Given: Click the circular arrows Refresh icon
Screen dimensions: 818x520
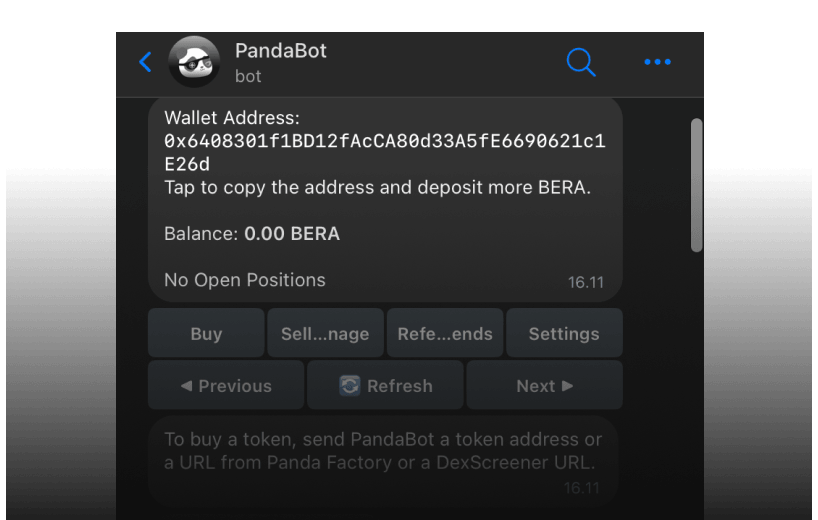Looking at the screenshot, I should tap(349, 386).
